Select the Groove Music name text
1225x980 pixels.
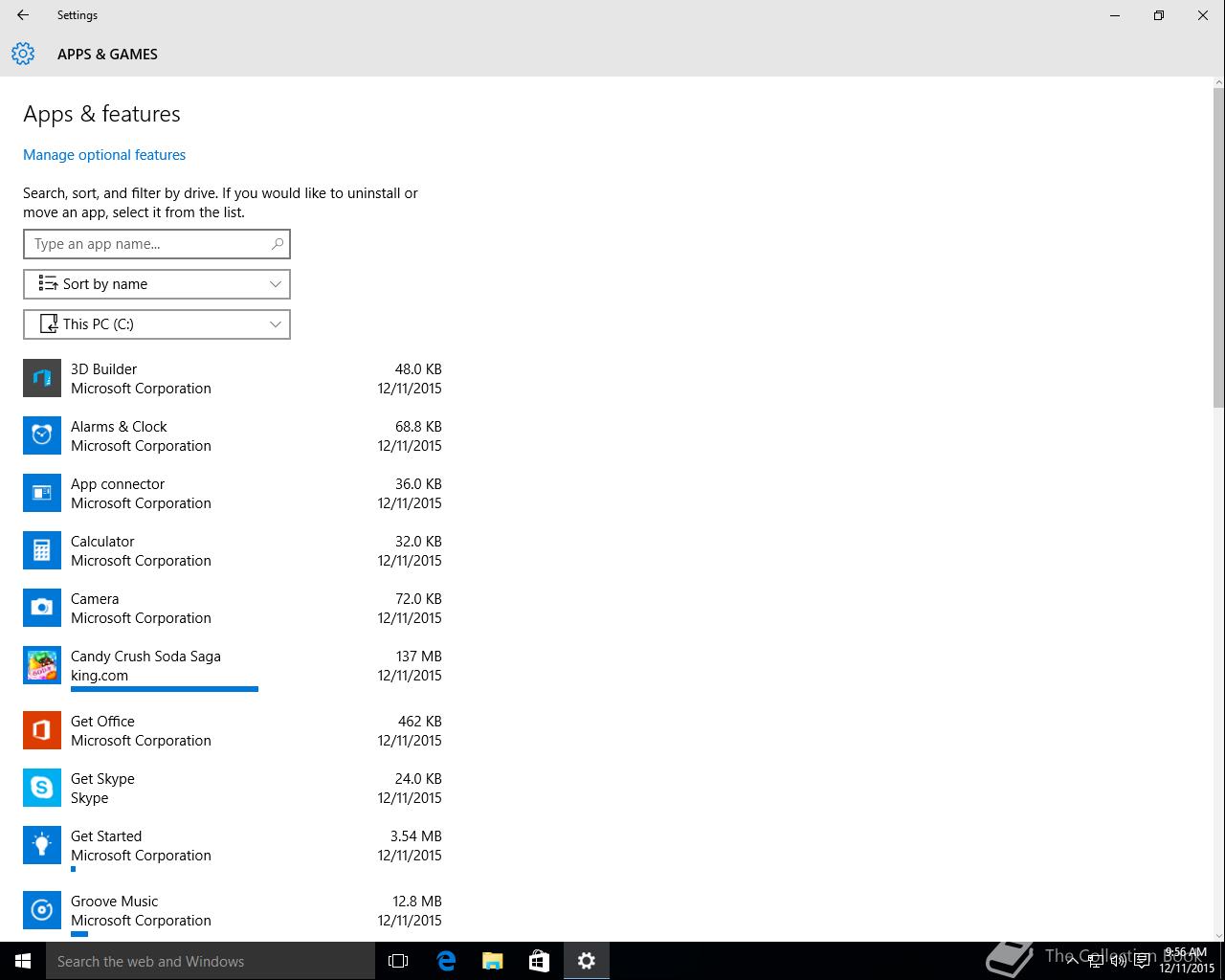click(114, 902)
